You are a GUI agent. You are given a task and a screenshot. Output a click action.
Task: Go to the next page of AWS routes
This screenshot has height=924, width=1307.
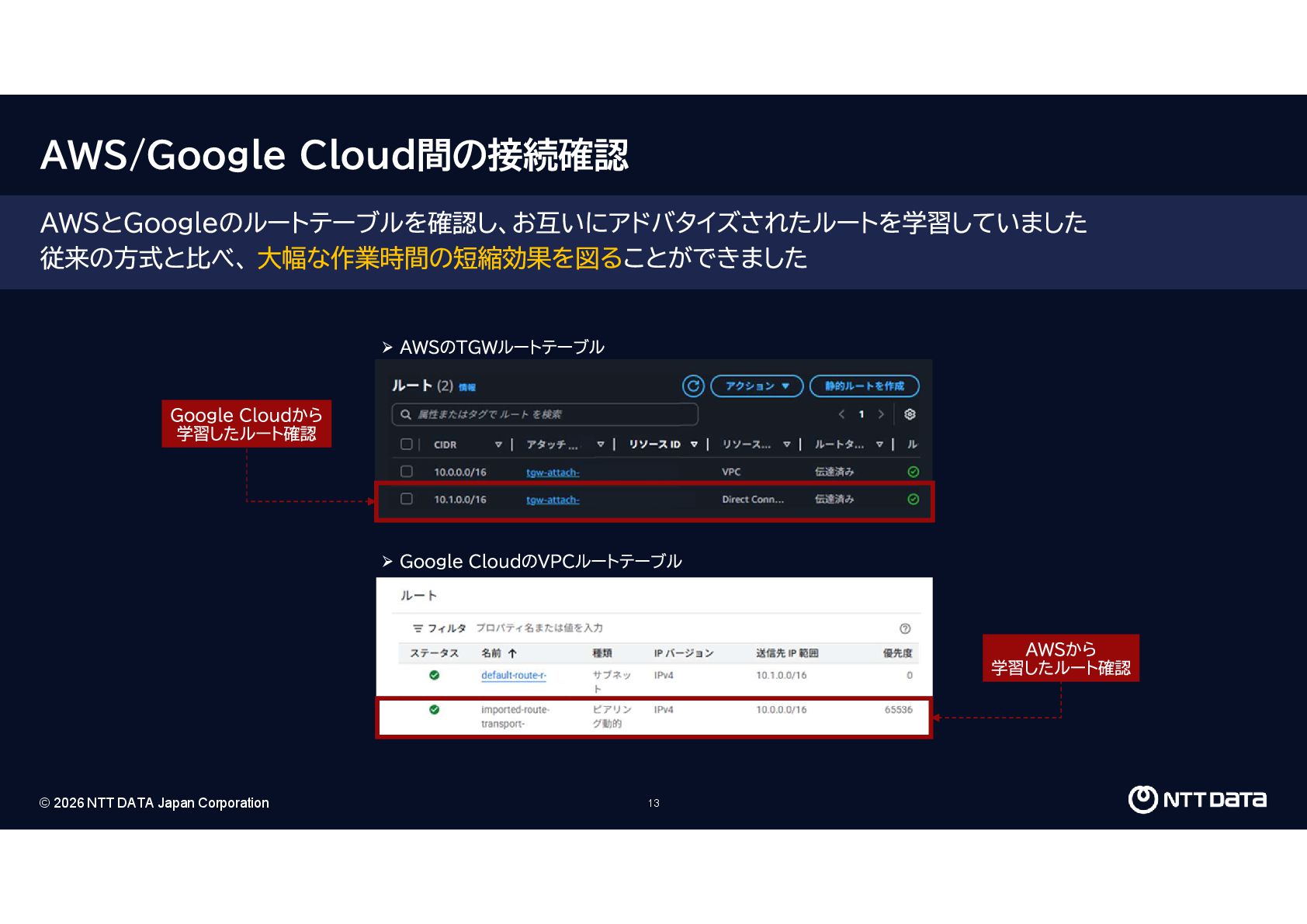(881, 414)
